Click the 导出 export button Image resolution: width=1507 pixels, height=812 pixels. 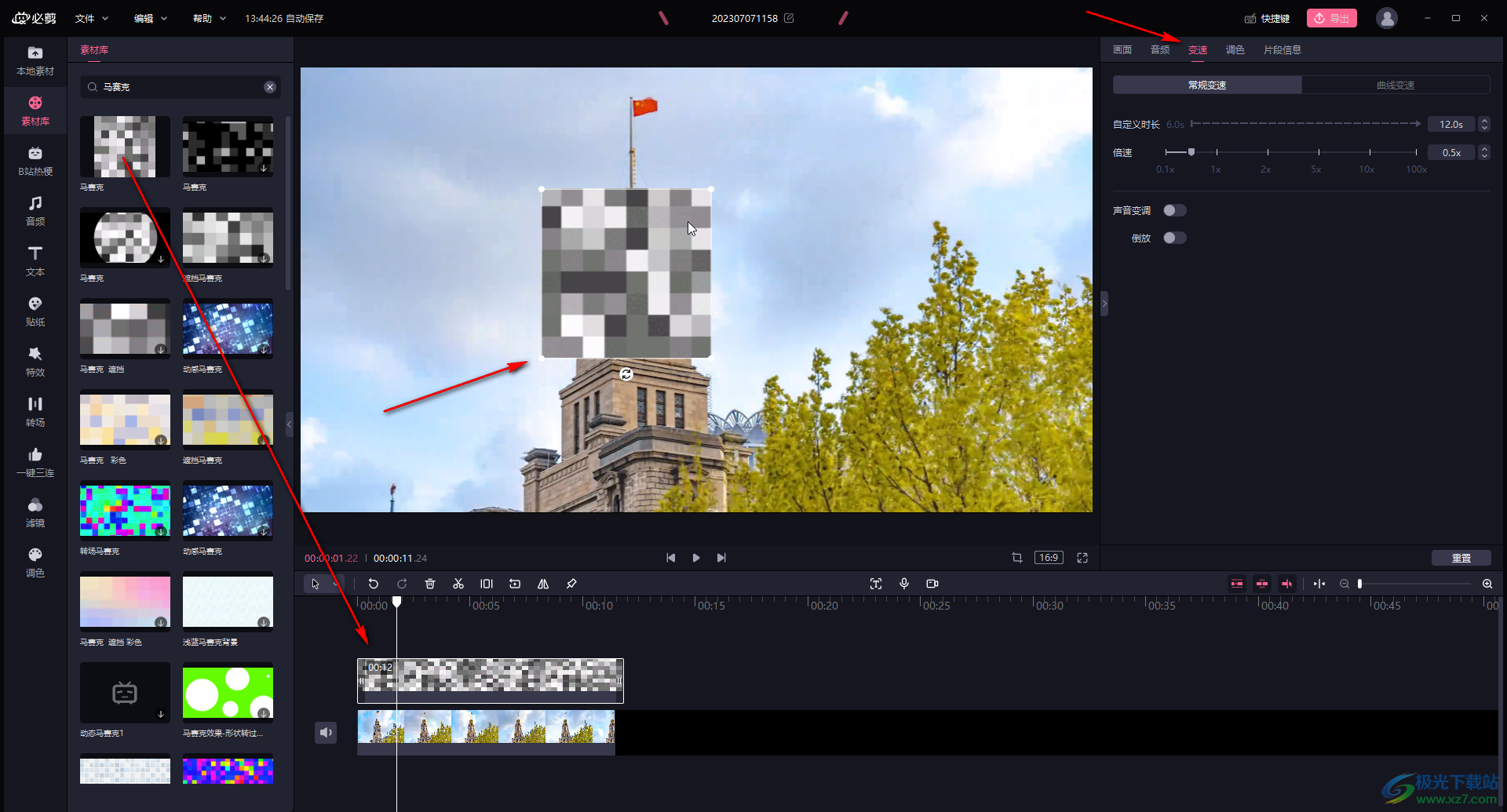[1332, 18]
